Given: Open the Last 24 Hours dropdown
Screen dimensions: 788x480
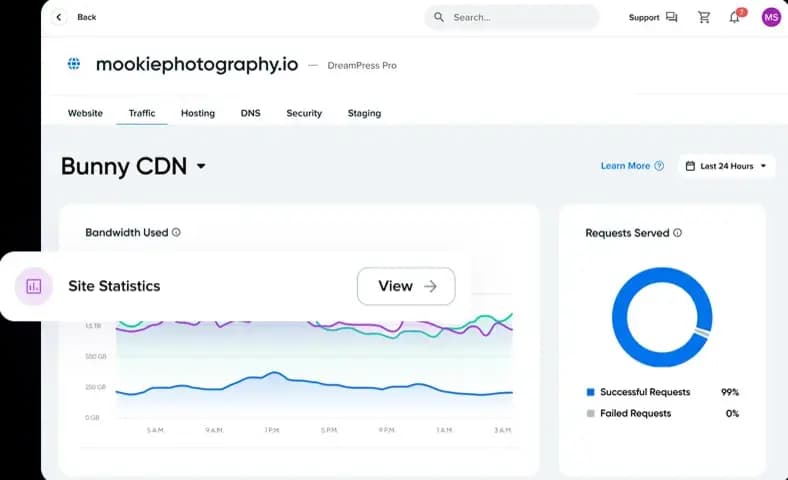Looking at the screenshot, I should 726,166.
